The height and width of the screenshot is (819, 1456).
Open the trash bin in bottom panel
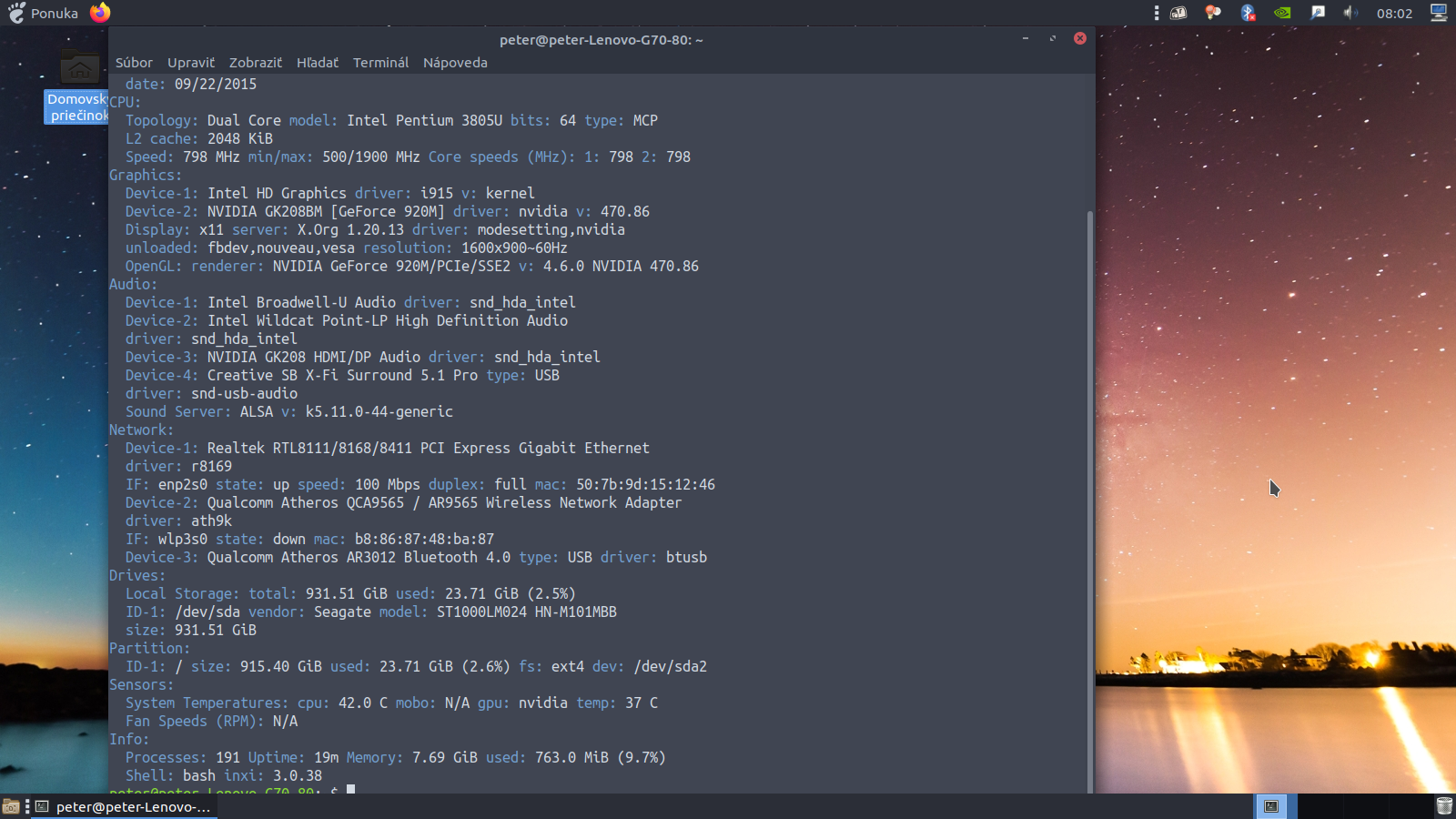1444,806
